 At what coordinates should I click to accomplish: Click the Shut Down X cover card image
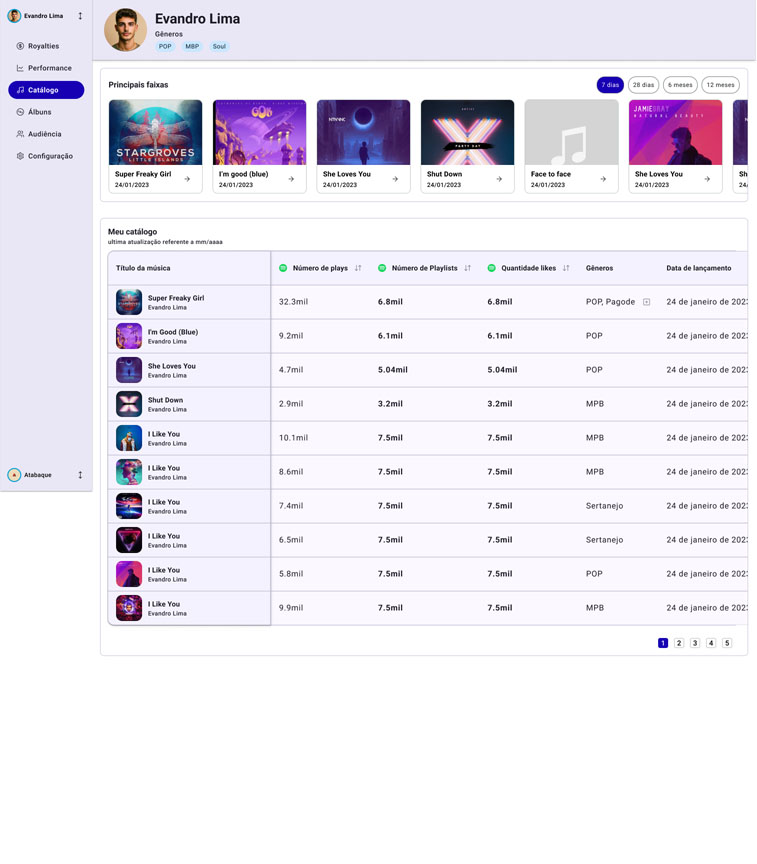467,132
